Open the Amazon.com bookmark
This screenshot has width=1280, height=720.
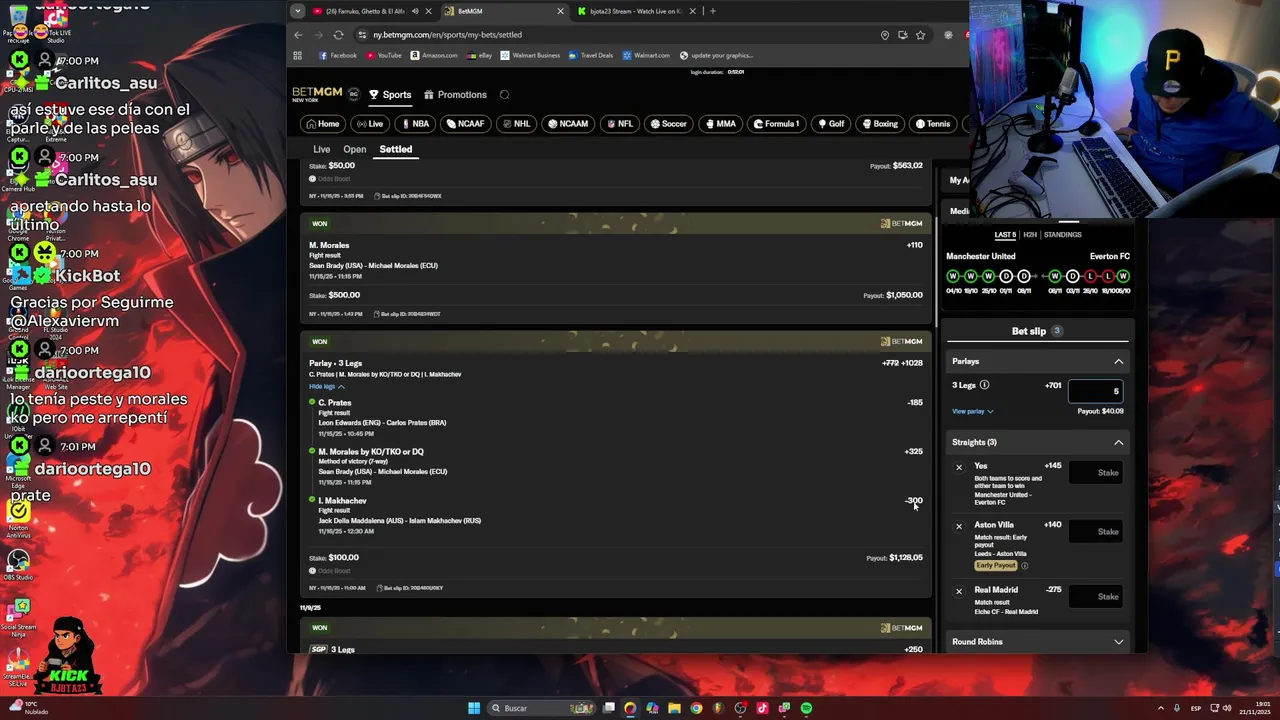pyautogui.click(x=434, y=56)
